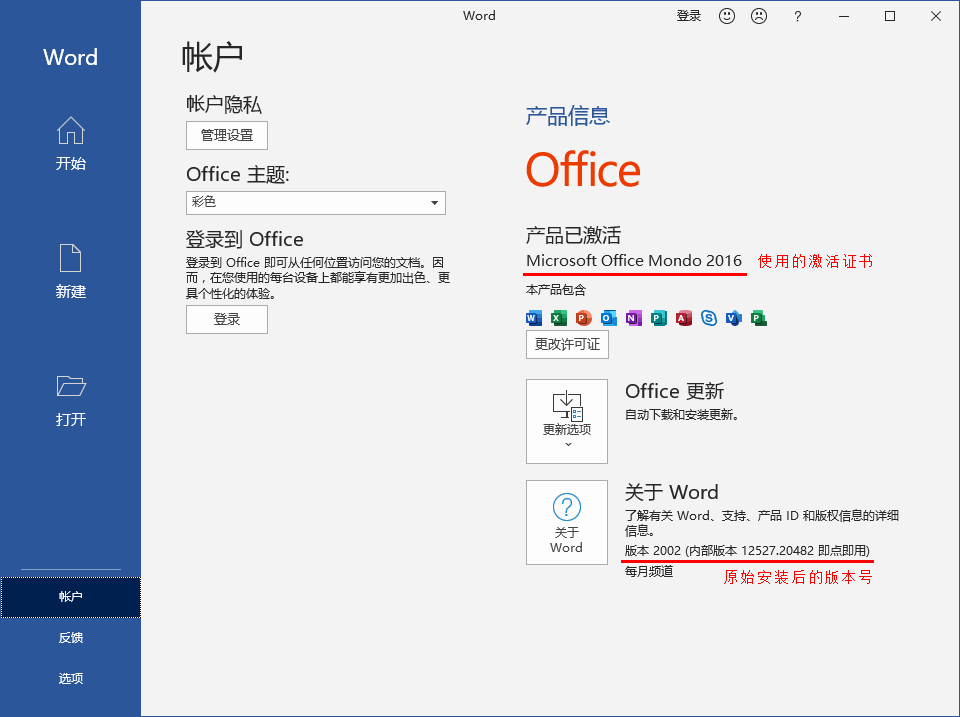Open help with the question mark icon
This screenshot has height=717, width=960.
click(x=797, y=17)
